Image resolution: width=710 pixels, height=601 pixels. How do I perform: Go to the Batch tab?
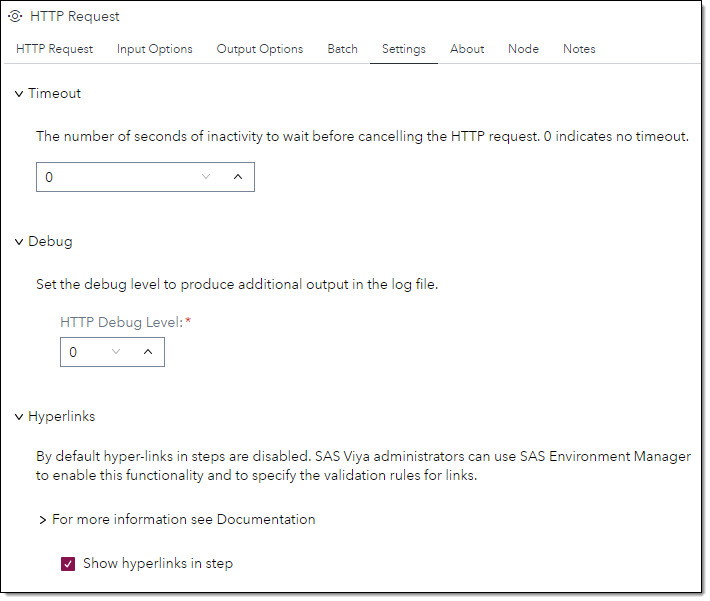342,49
